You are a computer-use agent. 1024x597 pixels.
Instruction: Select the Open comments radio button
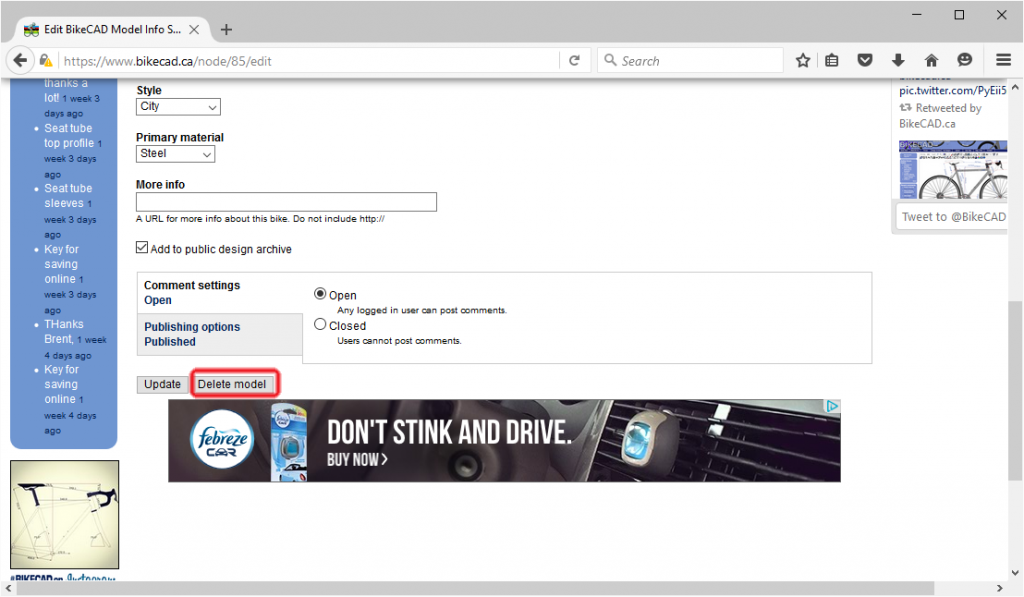[320, 294]
